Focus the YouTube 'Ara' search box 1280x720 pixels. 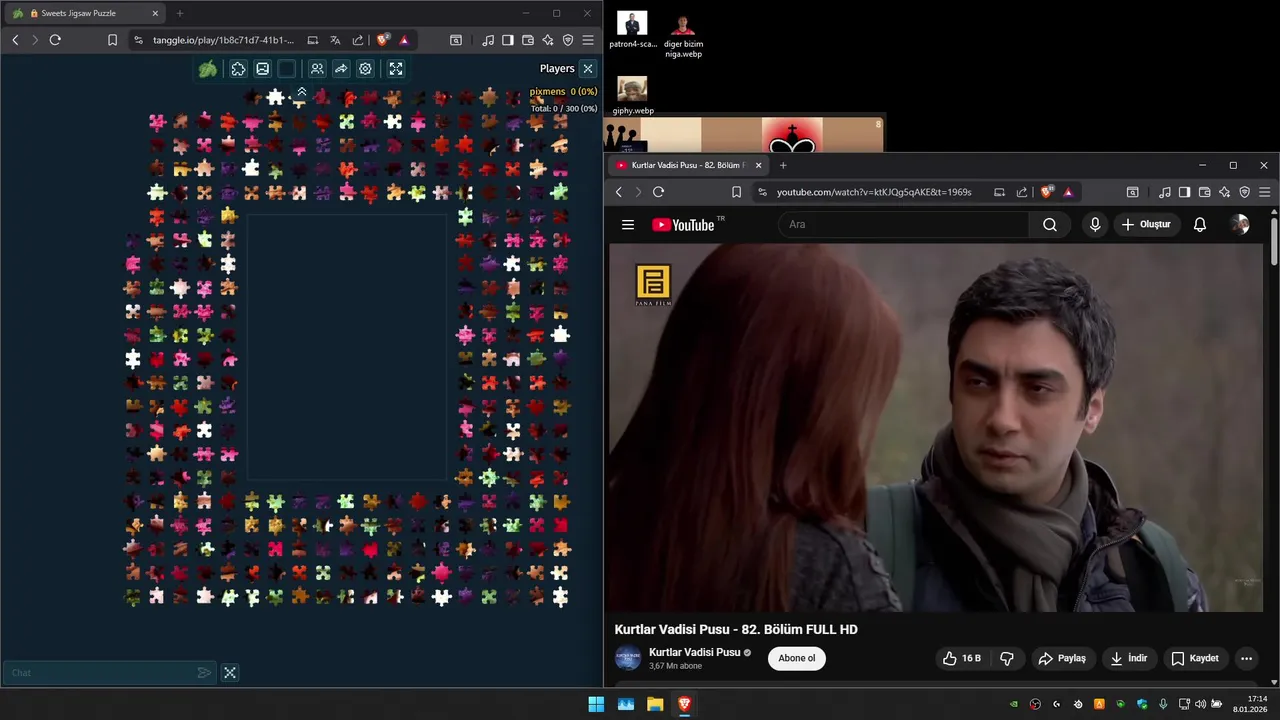click(x=904, y=225)
